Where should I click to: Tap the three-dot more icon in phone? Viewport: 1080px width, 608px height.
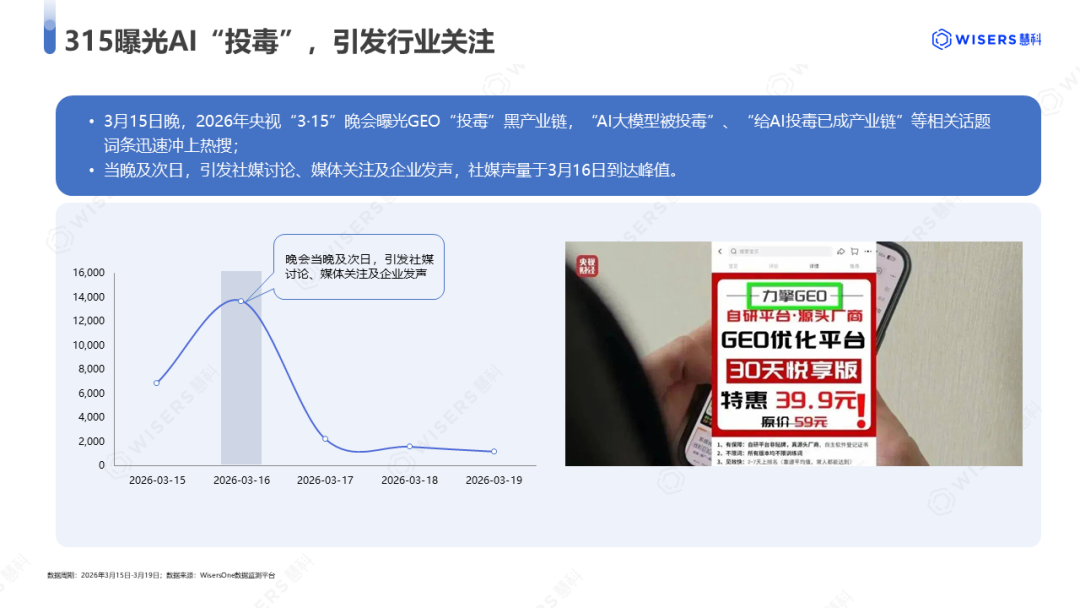868,250
